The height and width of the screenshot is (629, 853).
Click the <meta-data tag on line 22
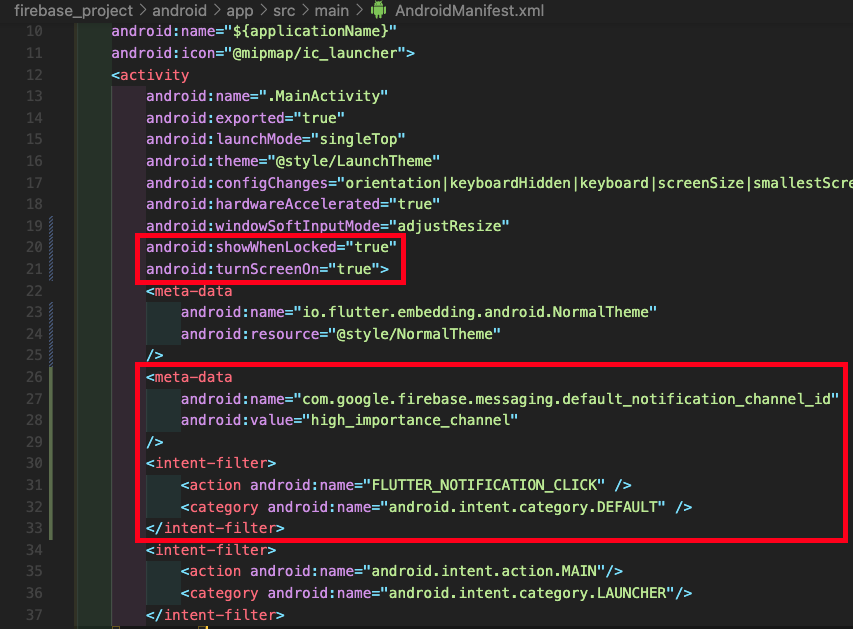[x=189, y=291]
